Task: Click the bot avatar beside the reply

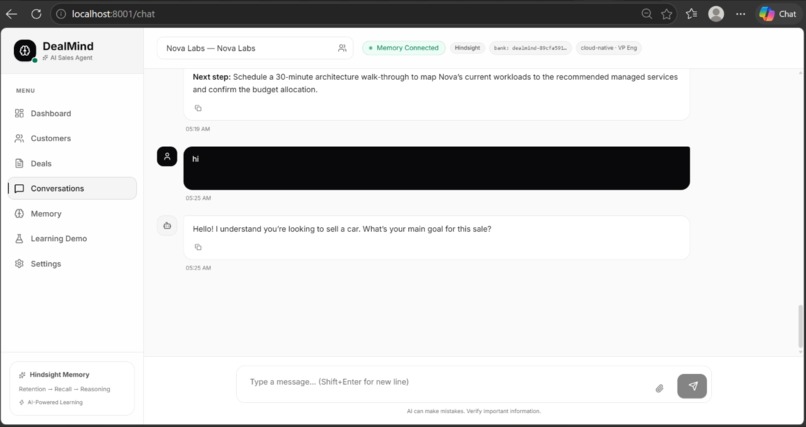Action: (167, 226)
